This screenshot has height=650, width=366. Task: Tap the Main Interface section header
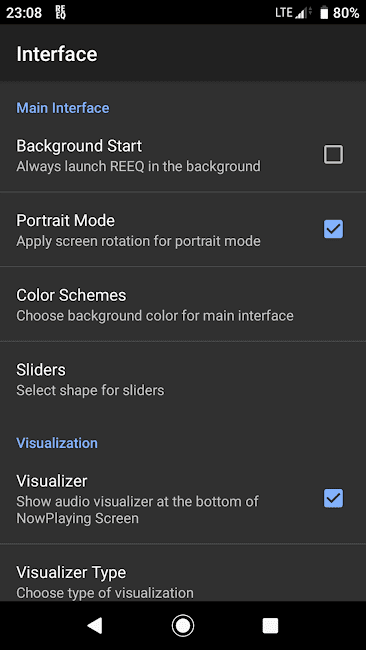pos(63,108)
